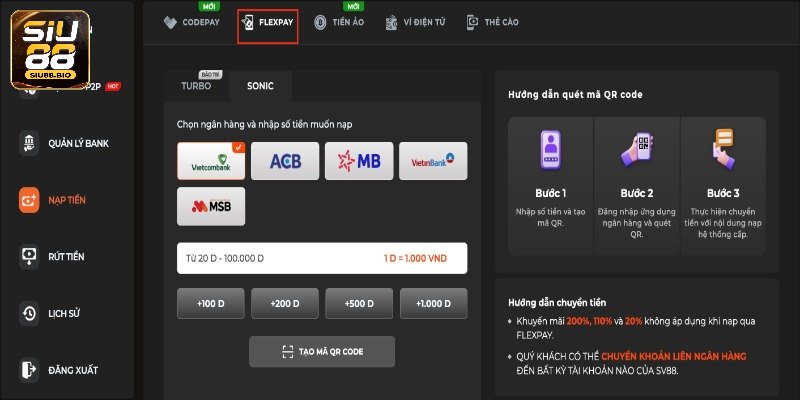Click the CODEPAY diamond icon
This screenshot has width=800, height=400.
click(x=170, y=22)
